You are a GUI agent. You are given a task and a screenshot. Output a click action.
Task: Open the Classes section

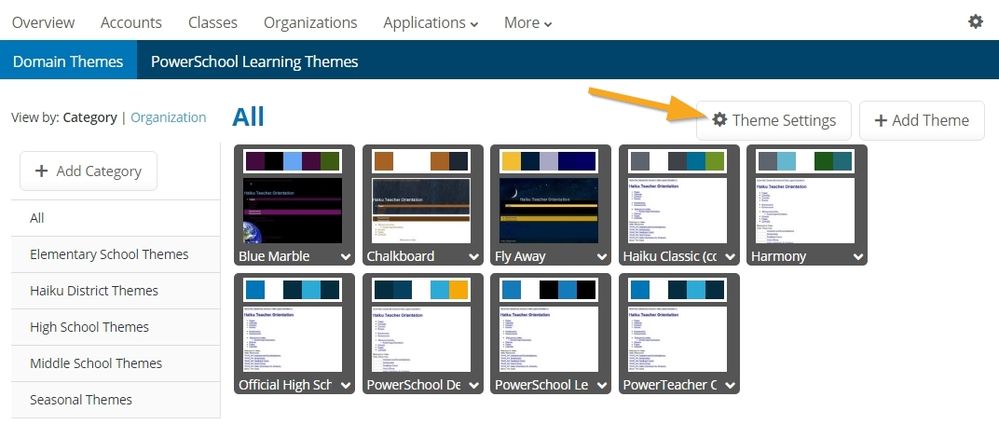click(x=213, y=22)
